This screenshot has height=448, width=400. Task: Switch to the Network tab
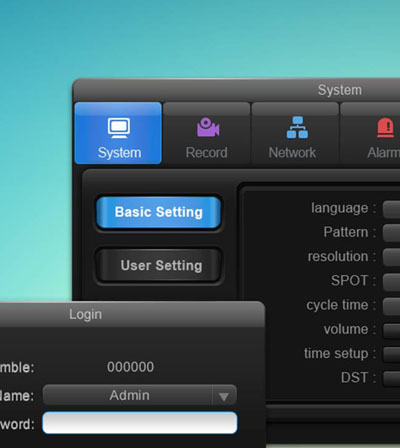(x=295, y=133)
